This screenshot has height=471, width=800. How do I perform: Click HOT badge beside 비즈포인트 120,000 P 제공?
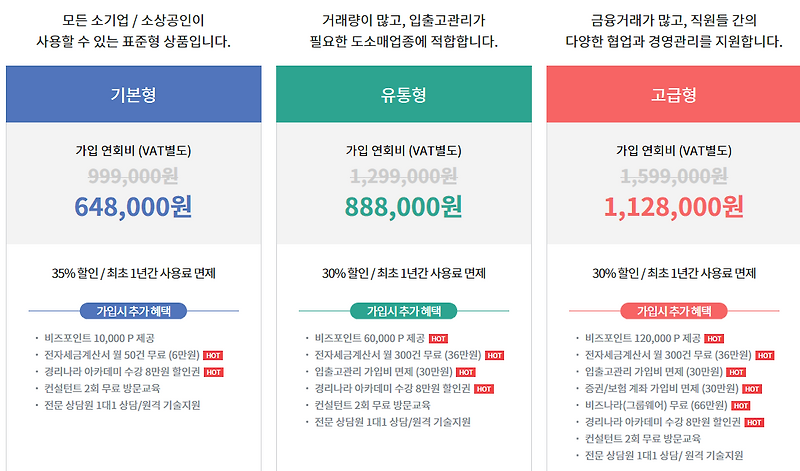(714, 339)
